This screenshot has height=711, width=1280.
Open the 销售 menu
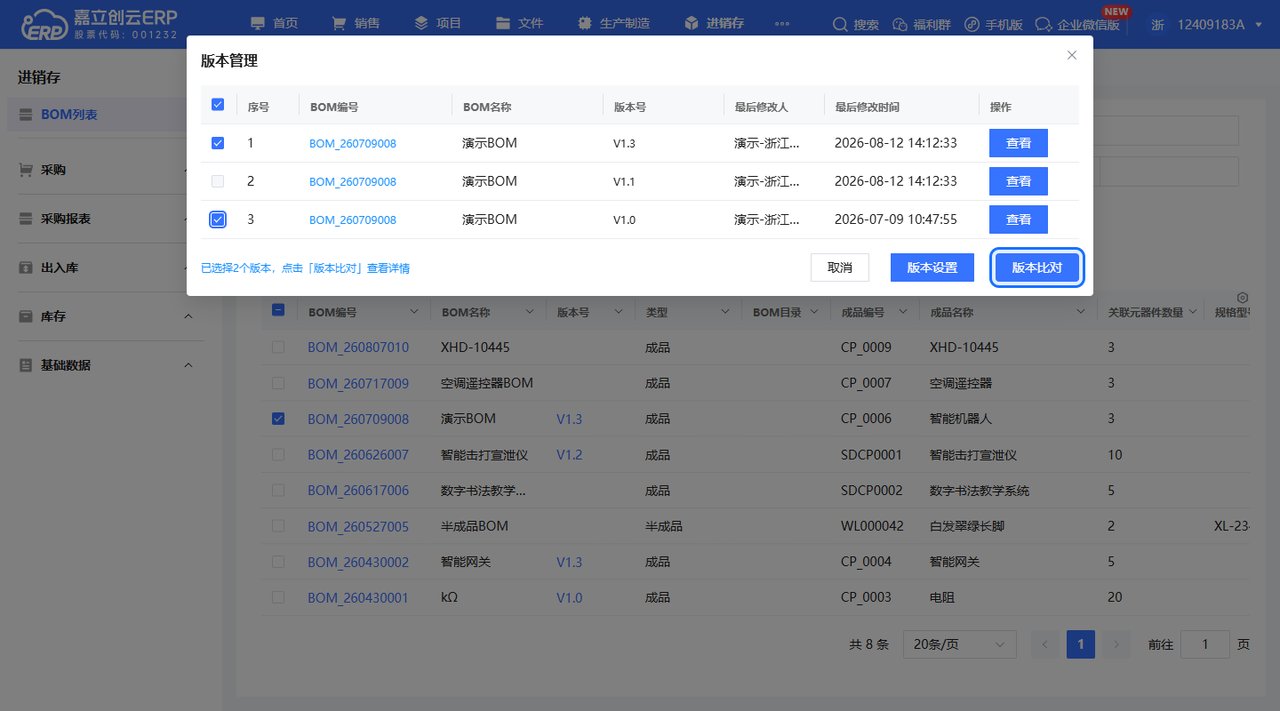pyautogui.click(x=356, y=23)
